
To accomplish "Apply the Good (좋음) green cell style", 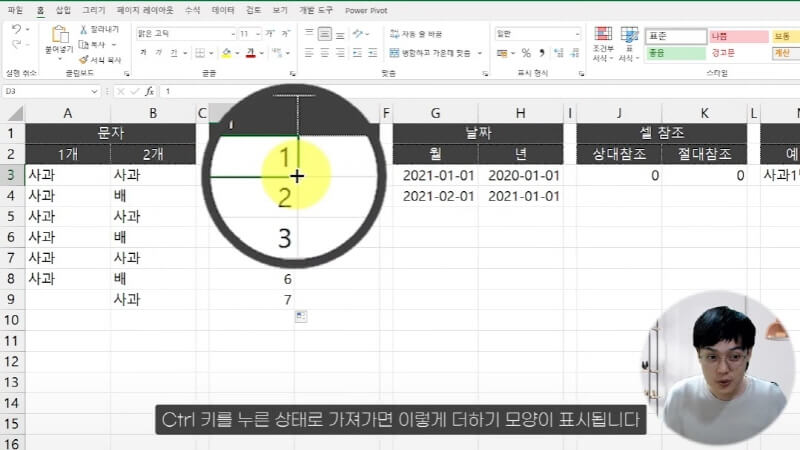I will [x=676, y=53].
